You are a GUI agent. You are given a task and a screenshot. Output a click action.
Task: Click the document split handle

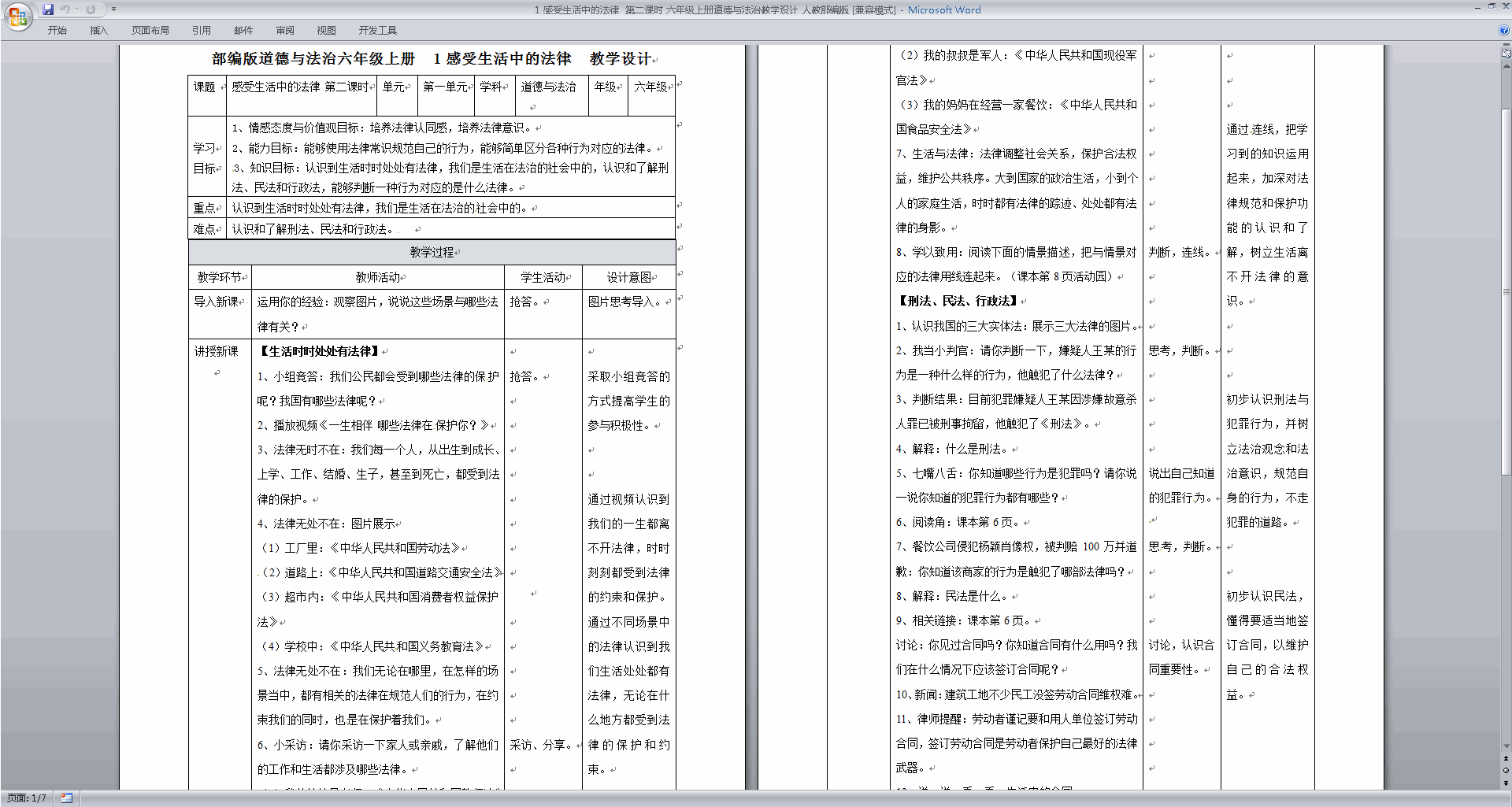1506,46
